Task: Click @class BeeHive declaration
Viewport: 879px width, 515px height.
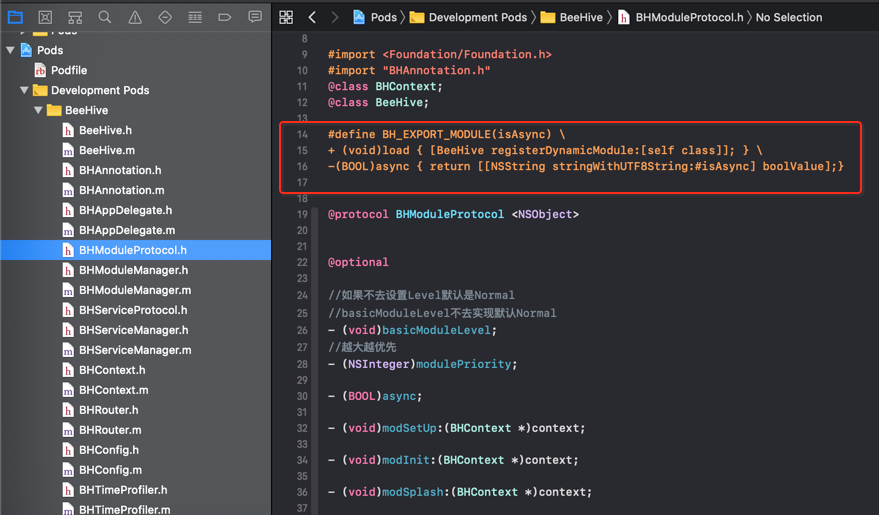Action: point(378,103)
